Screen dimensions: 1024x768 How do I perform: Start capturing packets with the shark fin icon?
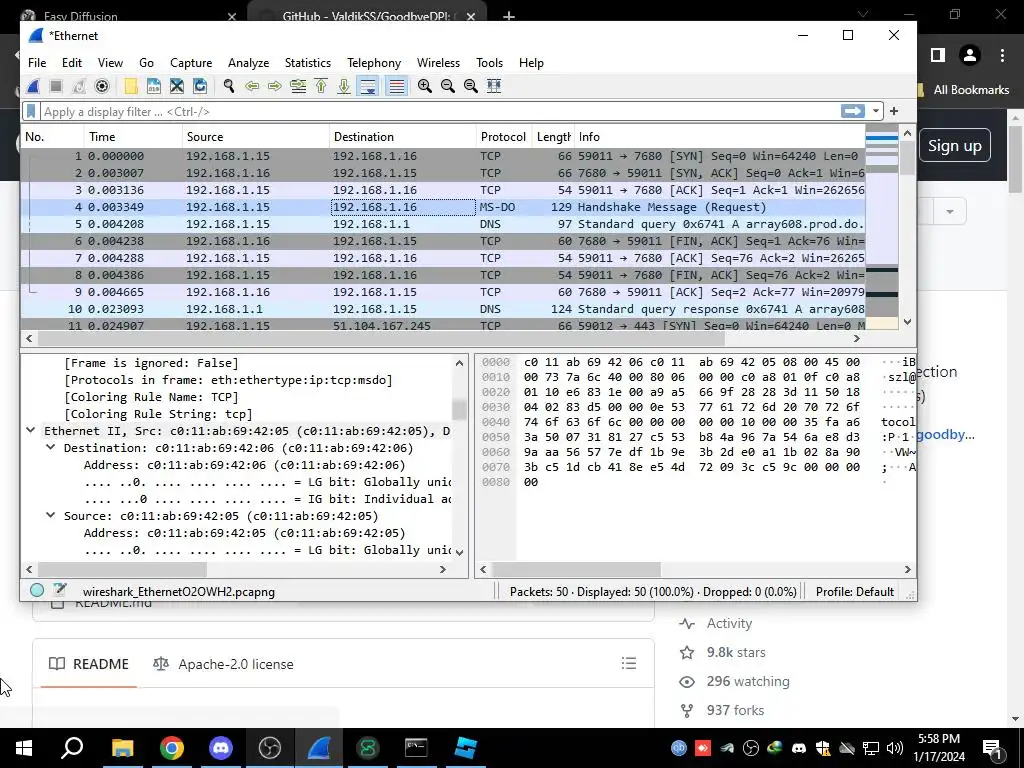click(33, 86)
